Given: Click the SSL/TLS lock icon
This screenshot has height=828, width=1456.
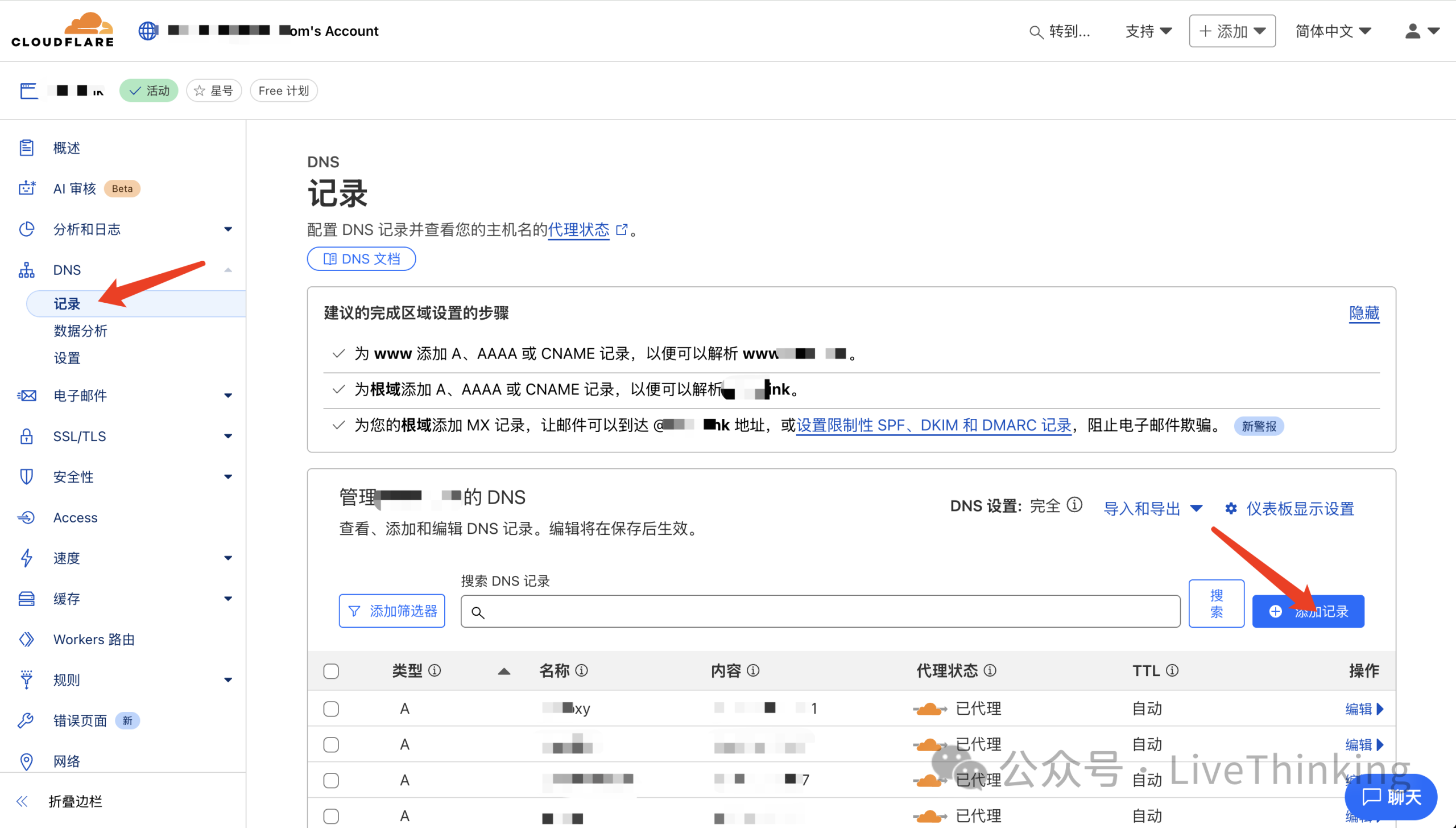Looking at the screenshot, I should (x=26, y=436).
